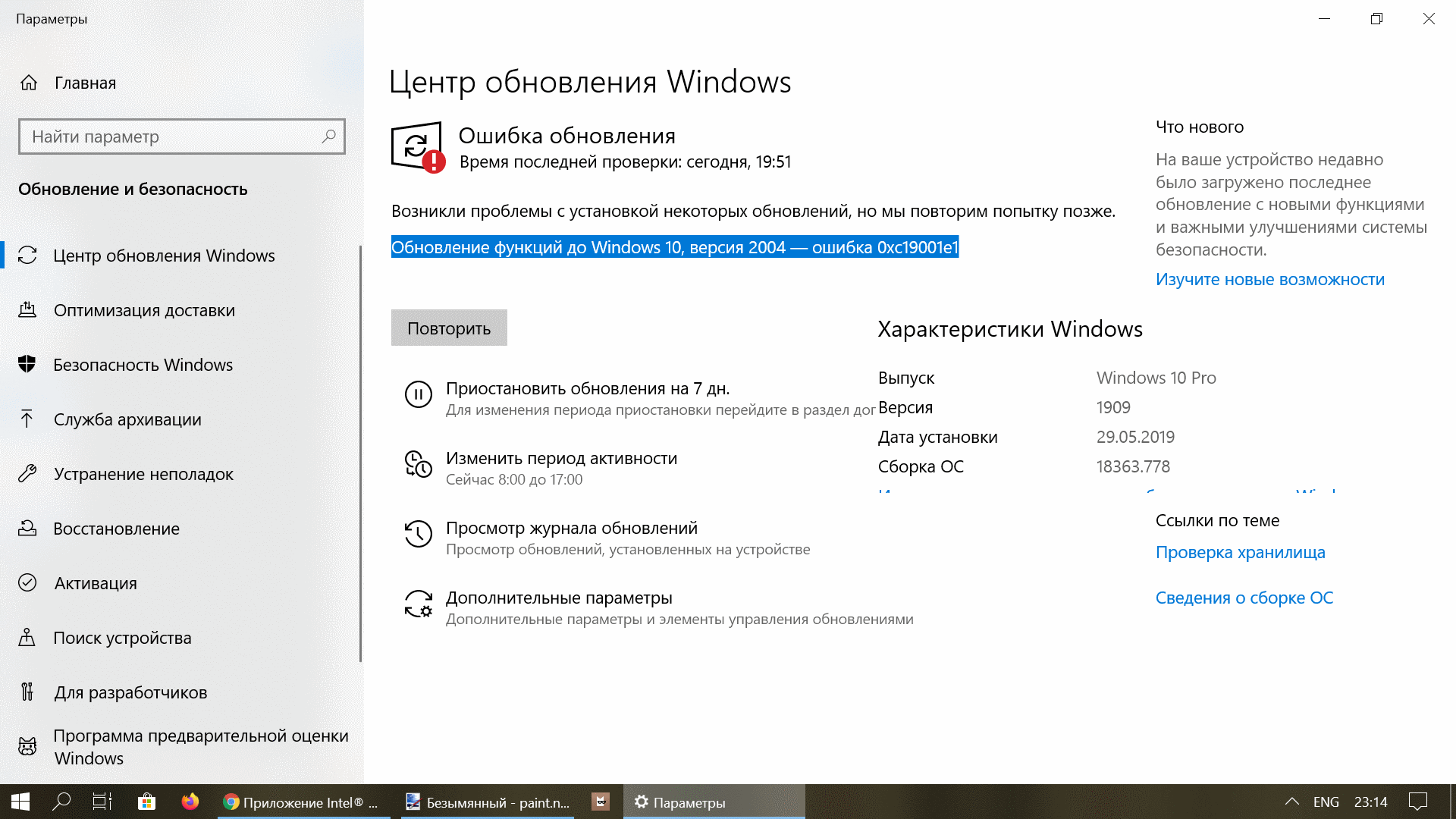Click the sidebar vertical scrollbar

pos(360,453)
